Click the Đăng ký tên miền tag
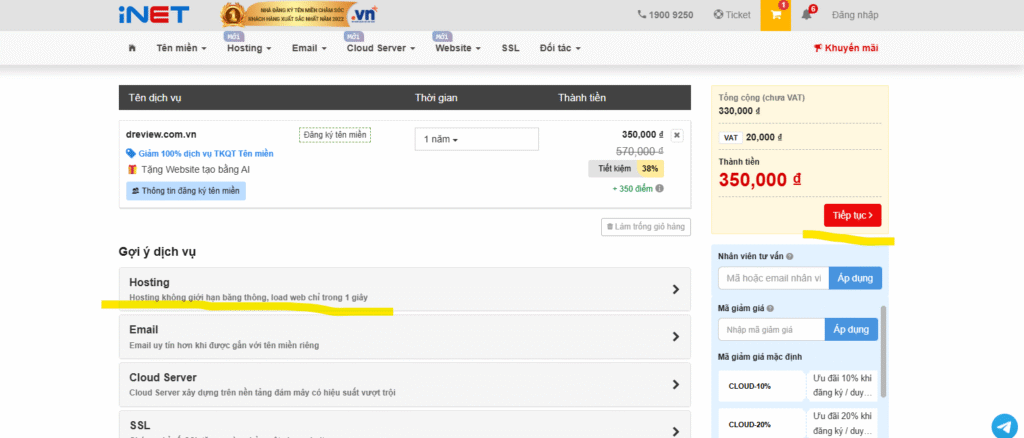 click(x=335, y=134)
